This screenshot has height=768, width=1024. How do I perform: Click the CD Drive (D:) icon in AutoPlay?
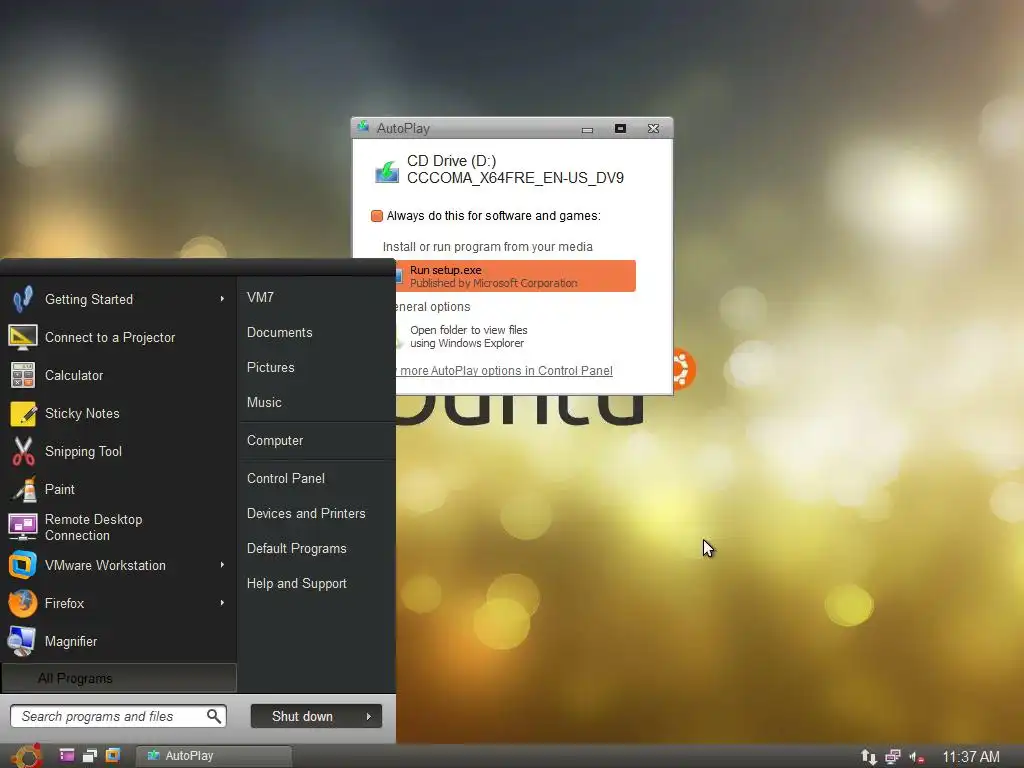pyautogui.click(x=387, y=172)
